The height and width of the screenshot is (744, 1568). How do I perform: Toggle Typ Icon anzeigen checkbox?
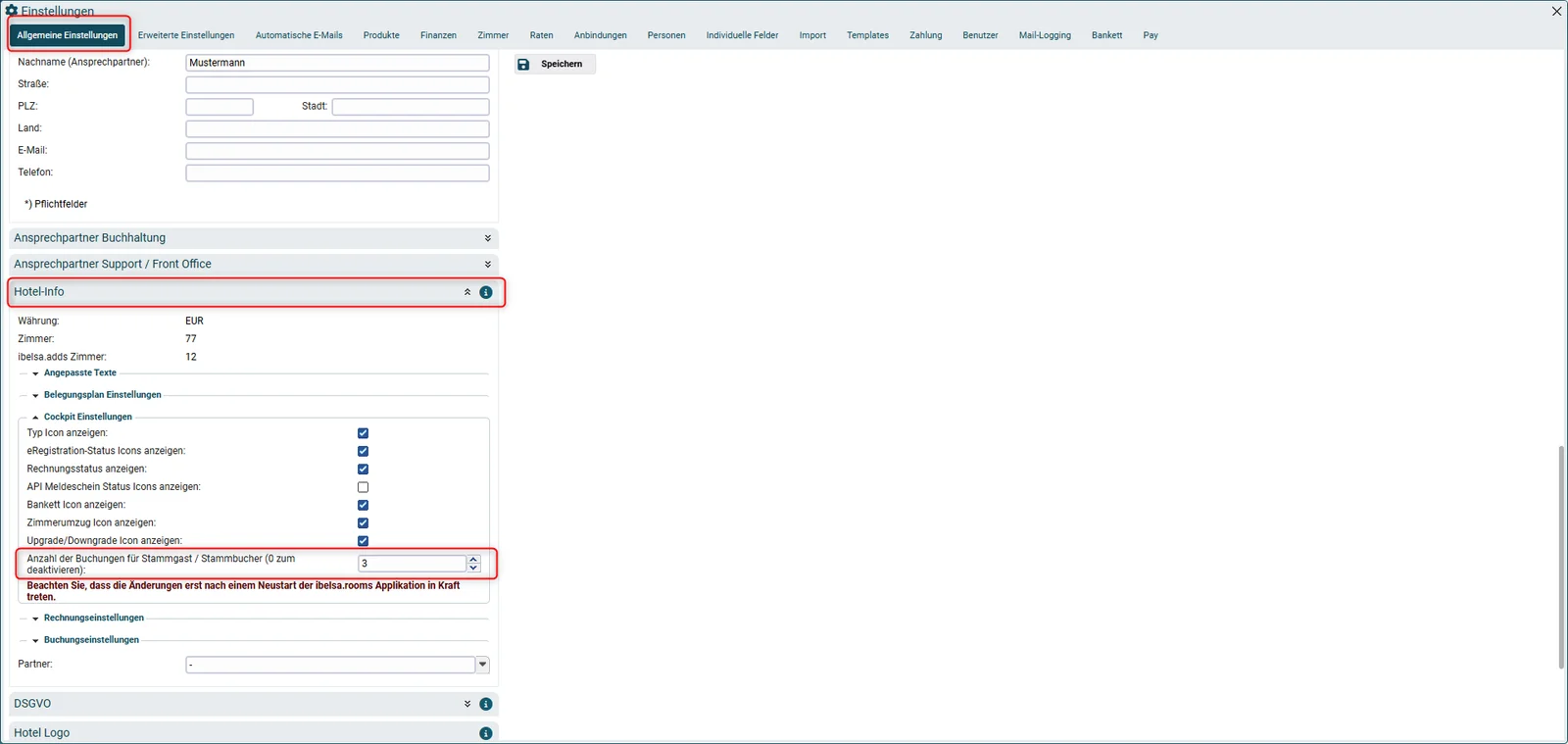pyautogui.click(x=363, y=433)
